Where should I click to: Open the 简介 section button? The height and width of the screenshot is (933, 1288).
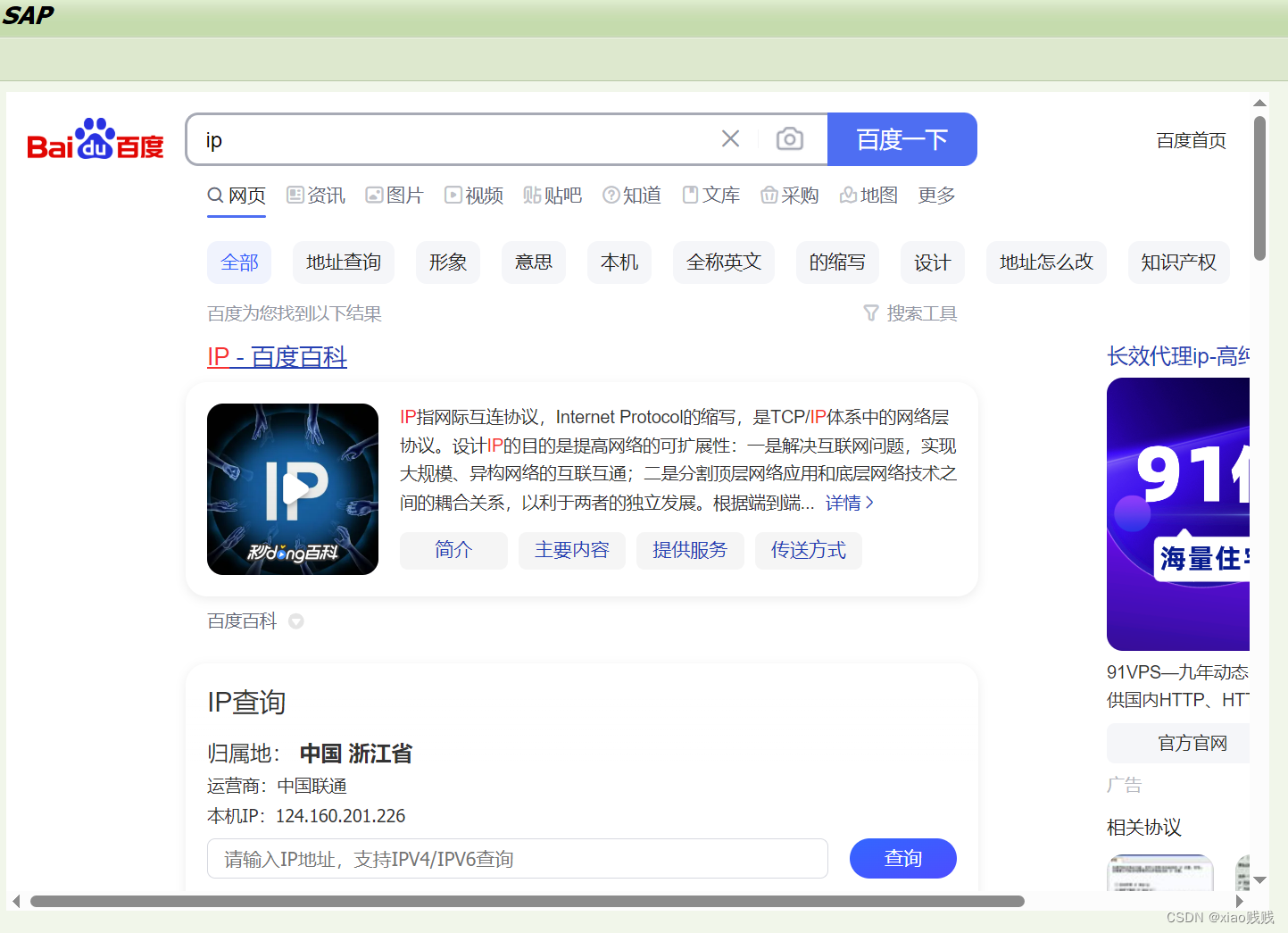point(453,550)
